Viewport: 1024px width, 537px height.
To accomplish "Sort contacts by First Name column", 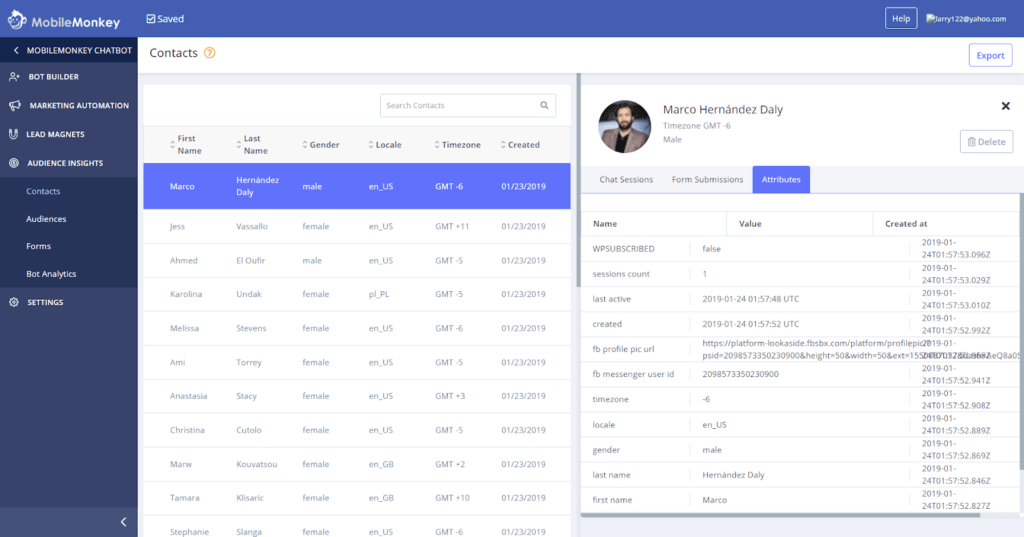I will (186, 145).
